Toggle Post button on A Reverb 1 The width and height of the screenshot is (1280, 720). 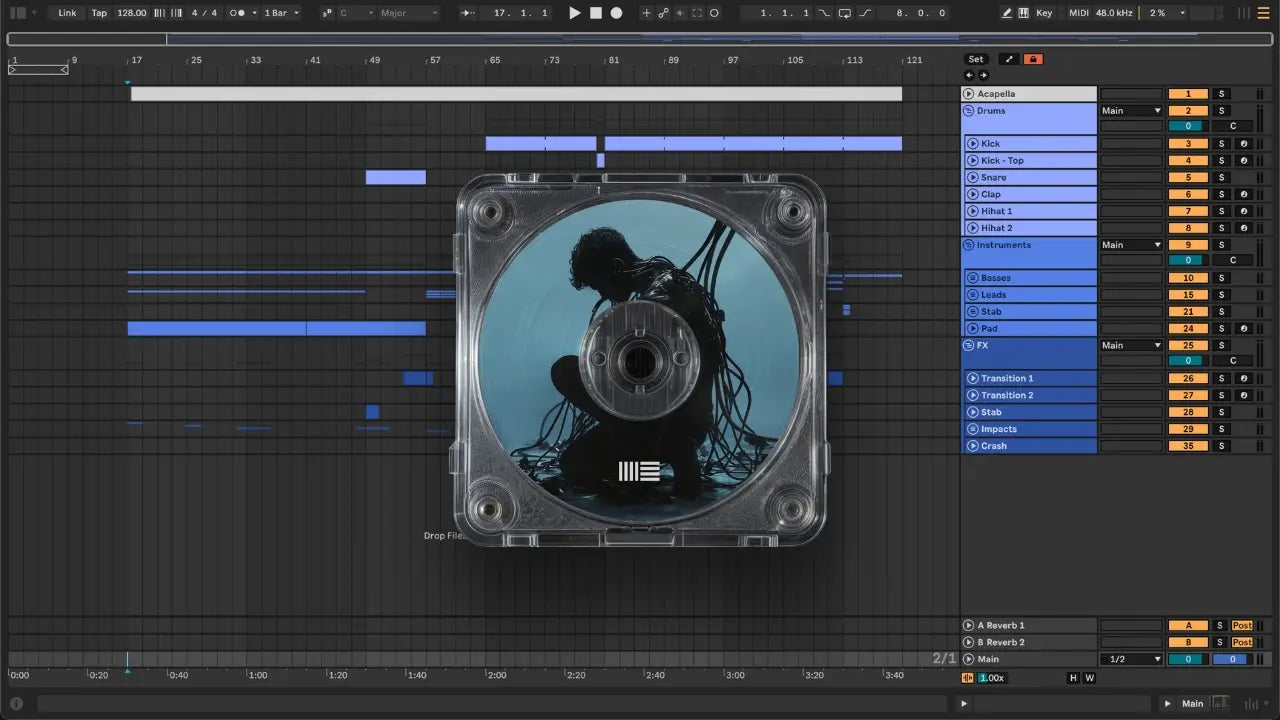tap(1242, 626)
